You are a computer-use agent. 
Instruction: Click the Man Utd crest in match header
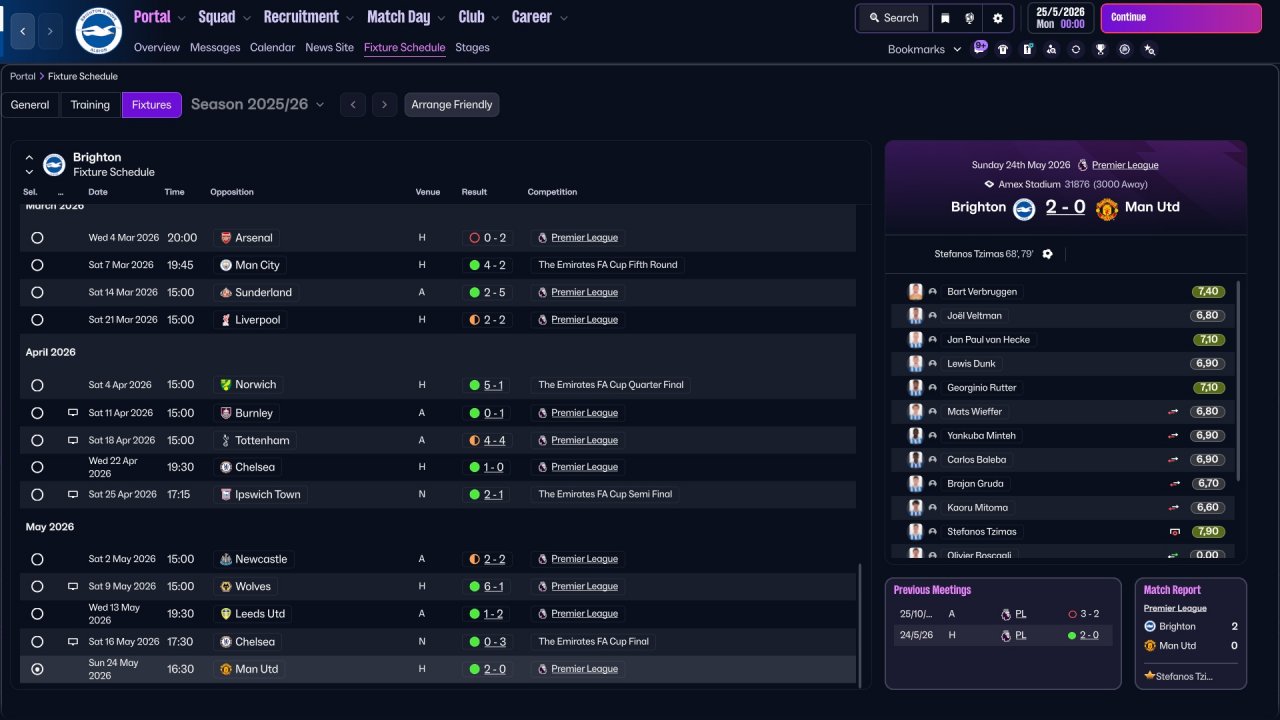pos(1106,208)
